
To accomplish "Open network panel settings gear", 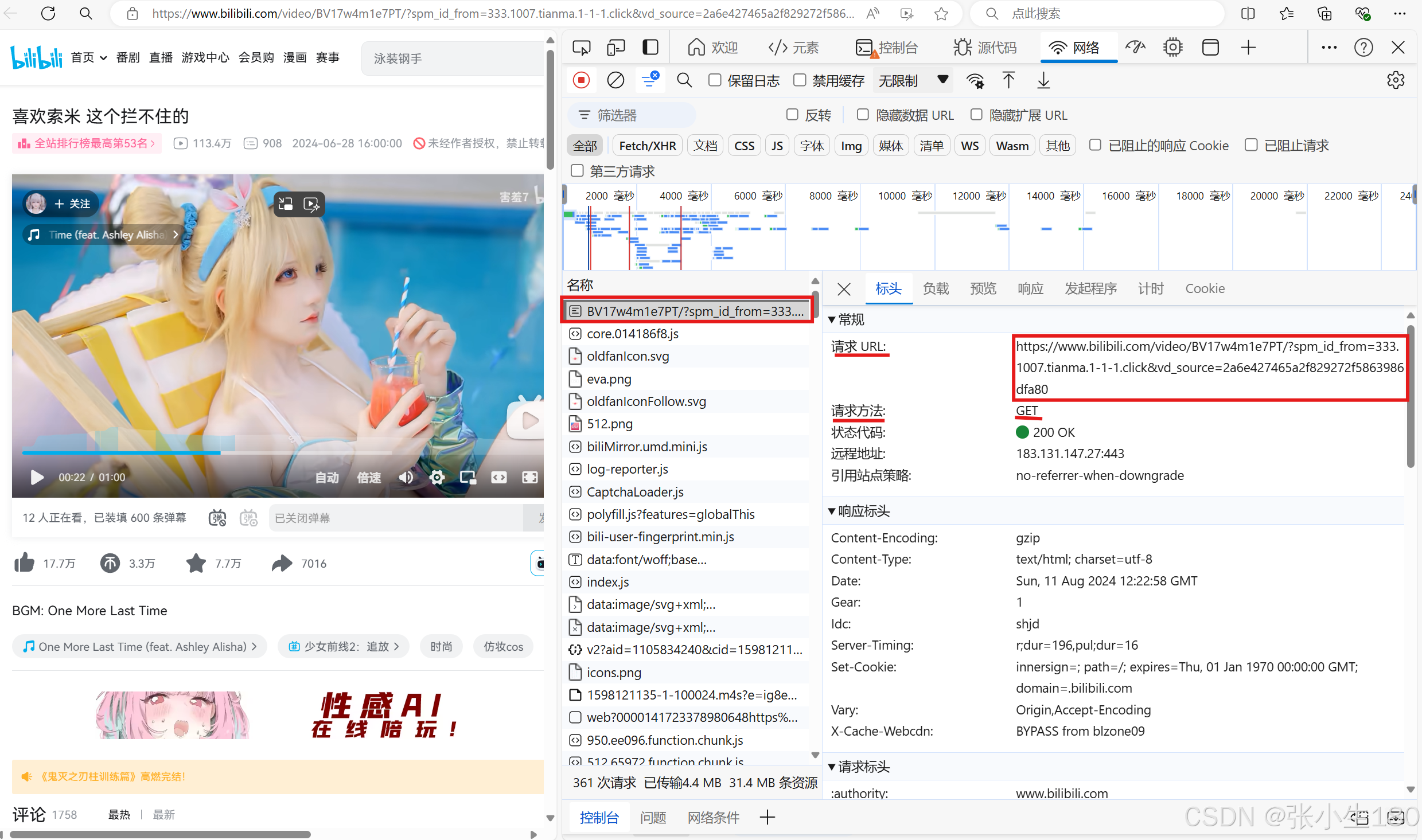I will coord(1396,80).
